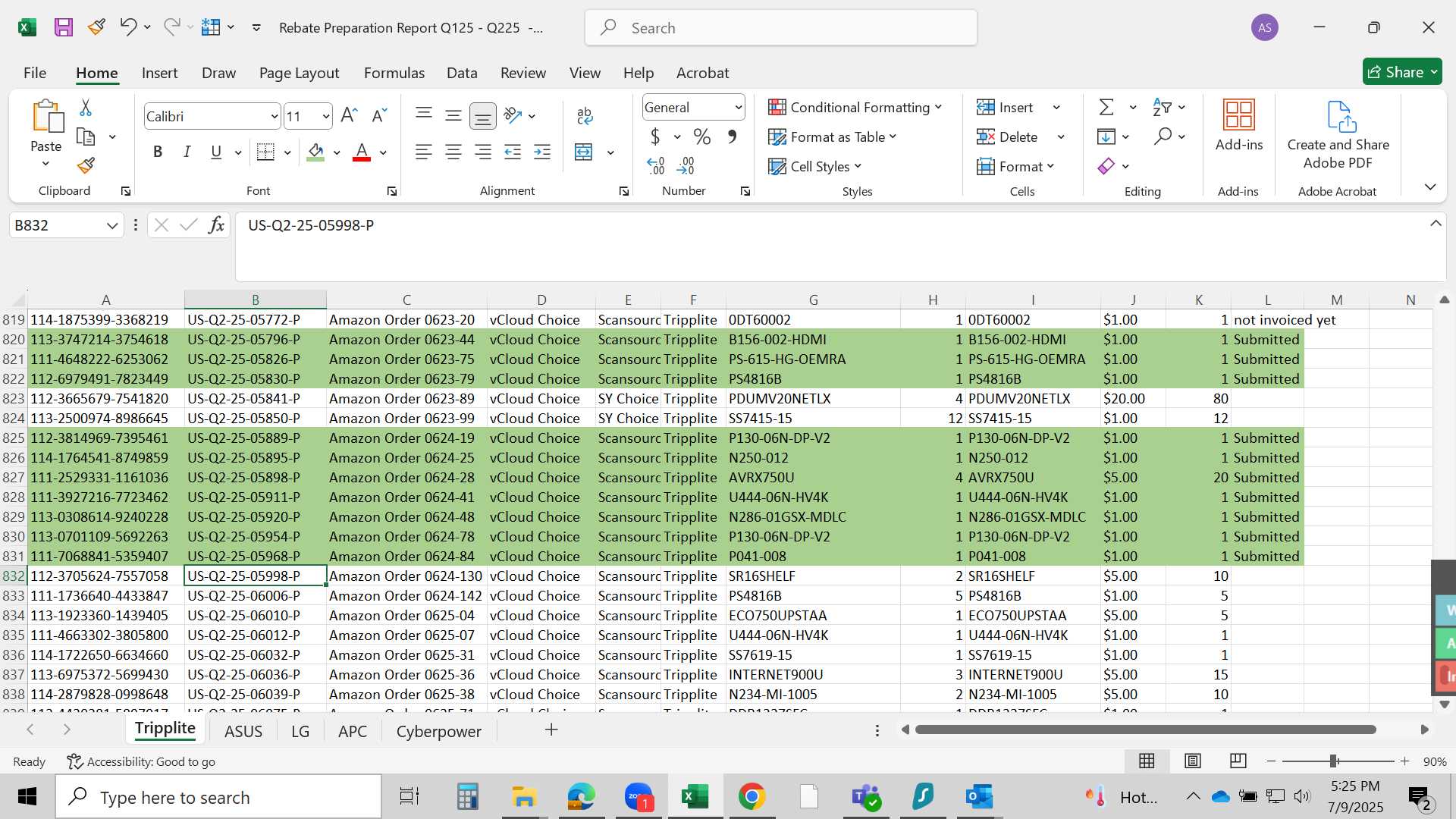
Task: Toggle Bold formatting
Action: pyautogui.click(x=158, y=152)
